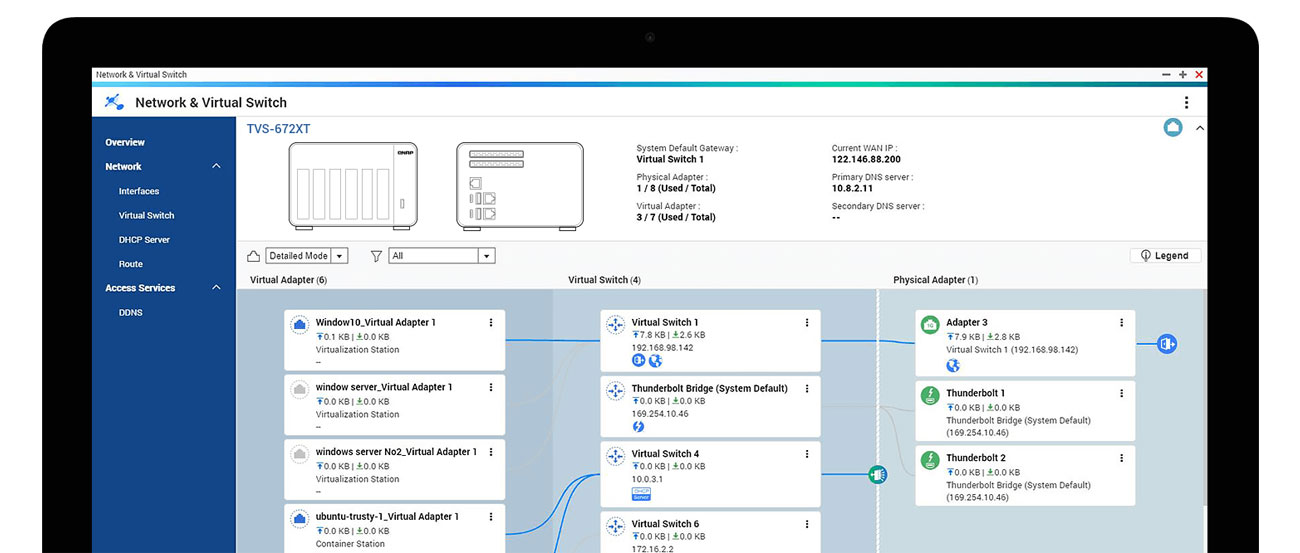The height and width of the screenshot is (553, 1300).
Task: Open Virtual Switch 4 options menu
Action: click(807, 454)
